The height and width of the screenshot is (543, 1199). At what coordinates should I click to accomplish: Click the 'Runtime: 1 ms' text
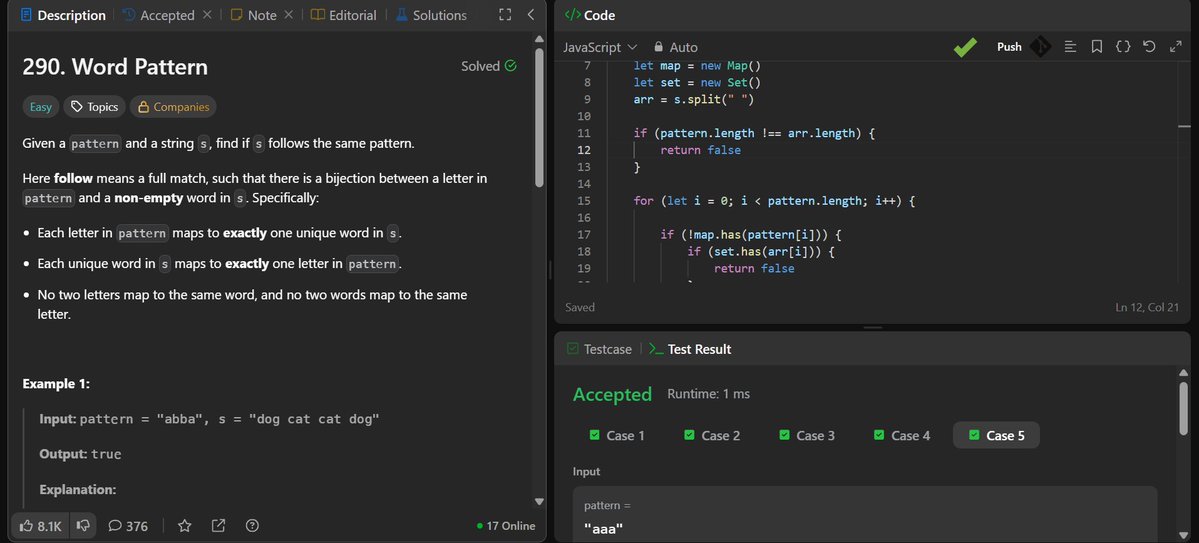tap(708, 395)
